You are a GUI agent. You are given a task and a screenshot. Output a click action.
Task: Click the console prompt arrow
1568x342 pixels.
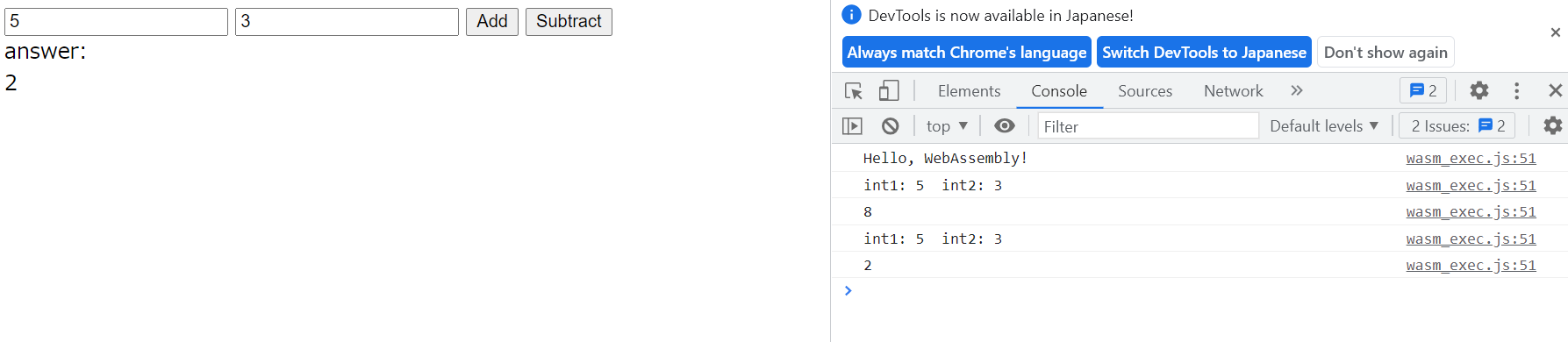848,291
